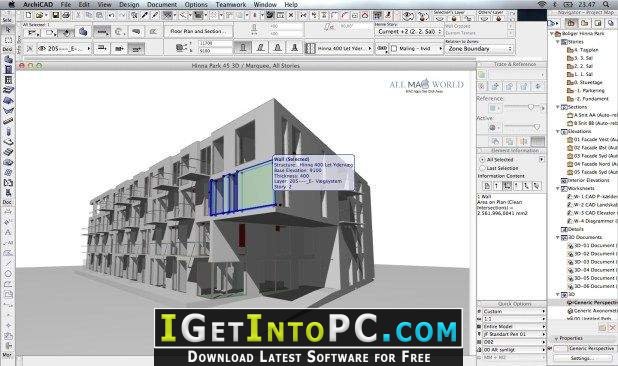Open the Teamwork menu

pos(231,4)
